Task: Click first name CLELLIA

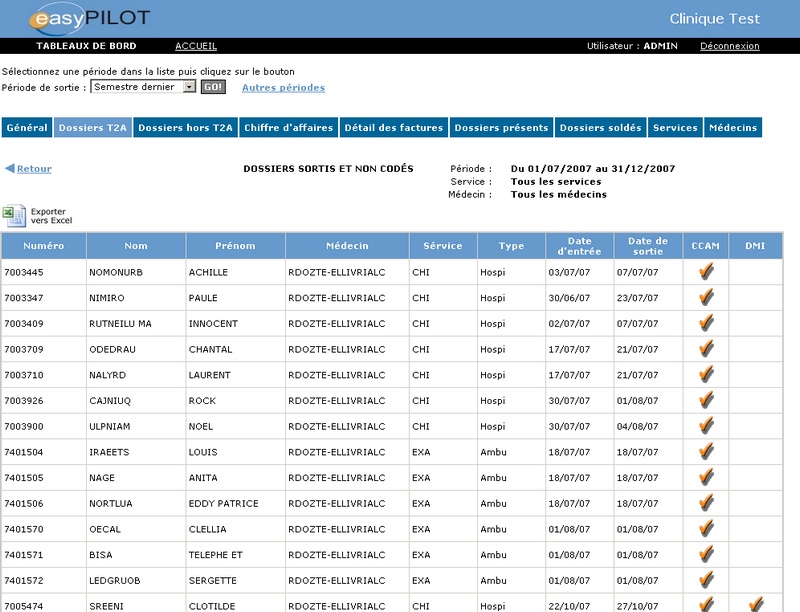Action: click(x=207, y=529)
